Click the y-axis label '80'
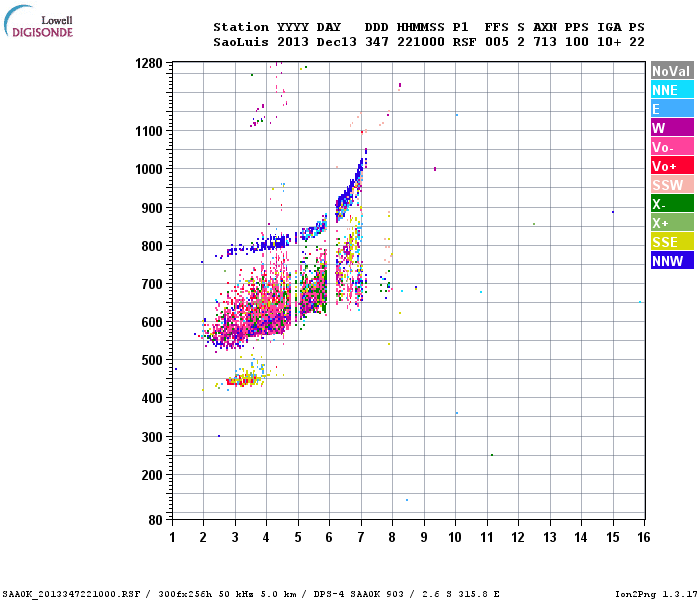Image resolution: width=700 pixels, height=600 pixels. tap(155, 520)
